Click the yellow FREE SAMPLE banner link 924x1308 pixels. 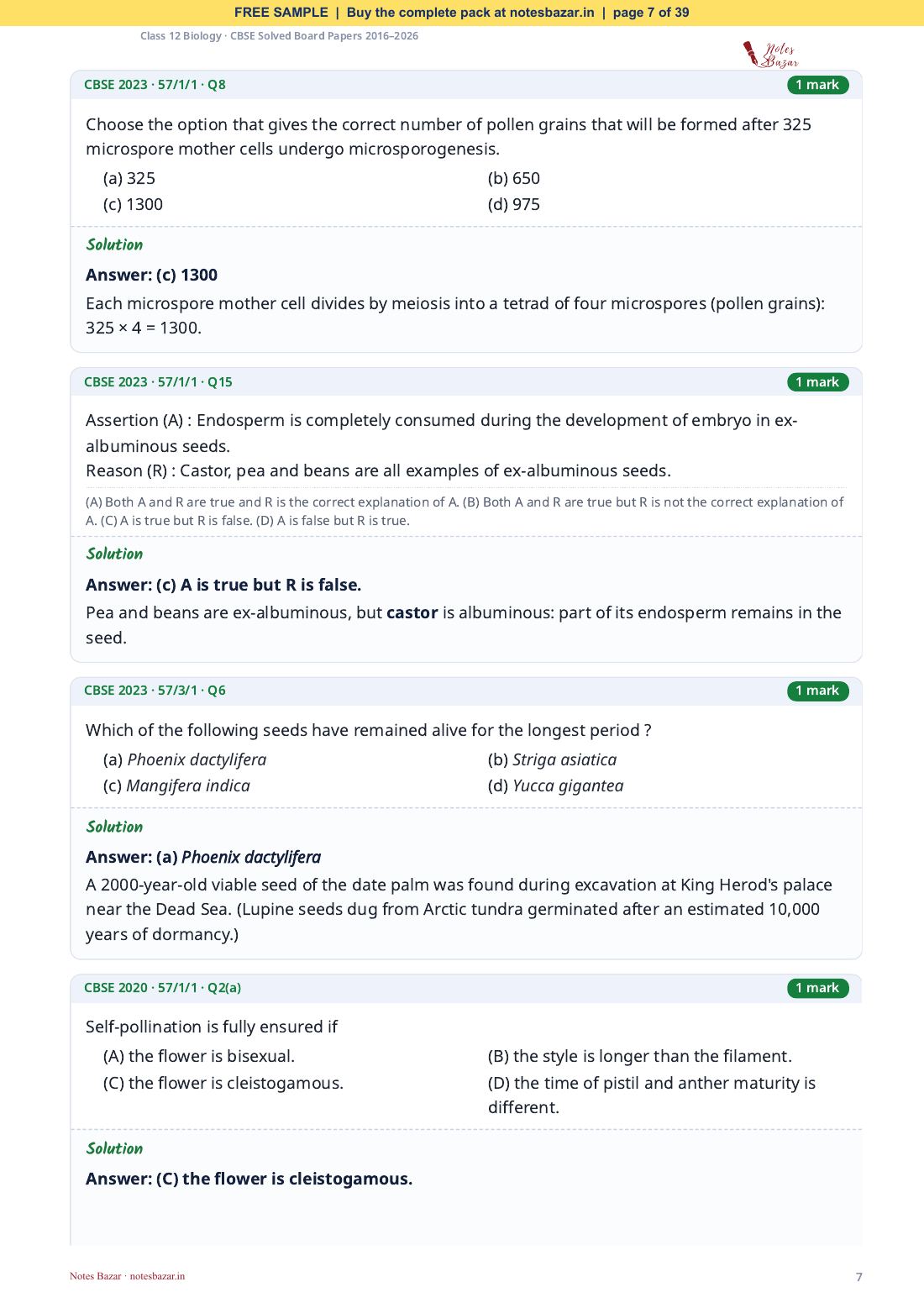click(462, 13)
